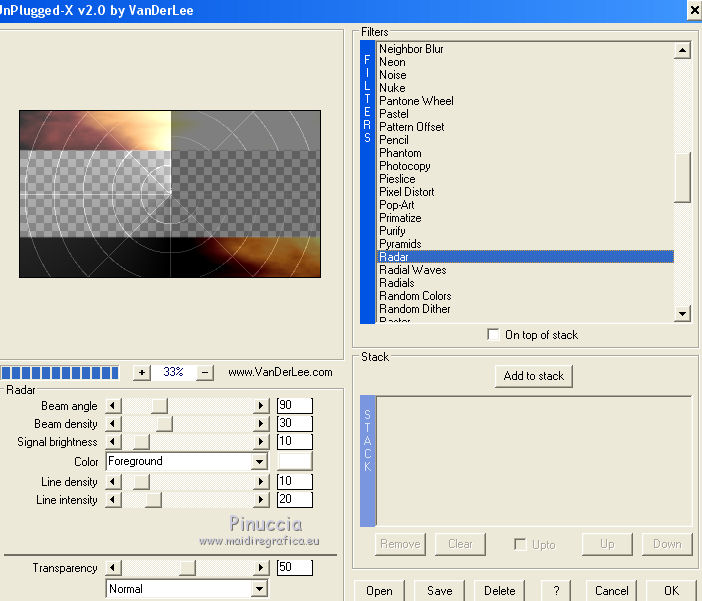Click the Beam density right arrow
Image resolution: width=702 pixels, height=601 pixels.
click(261, 424)
